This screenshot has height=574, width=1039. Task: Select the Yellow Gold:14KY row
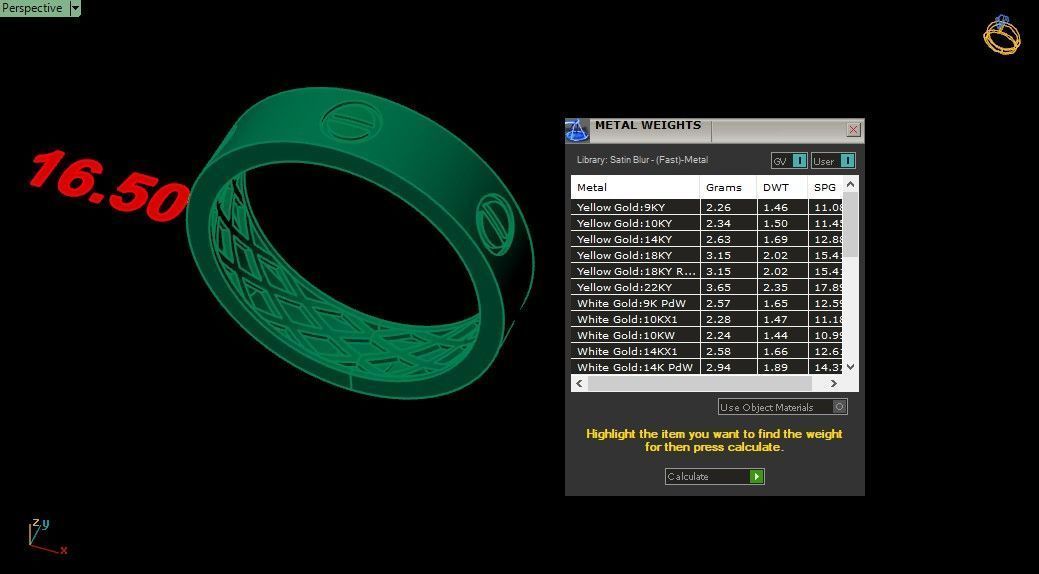point(706,239)
